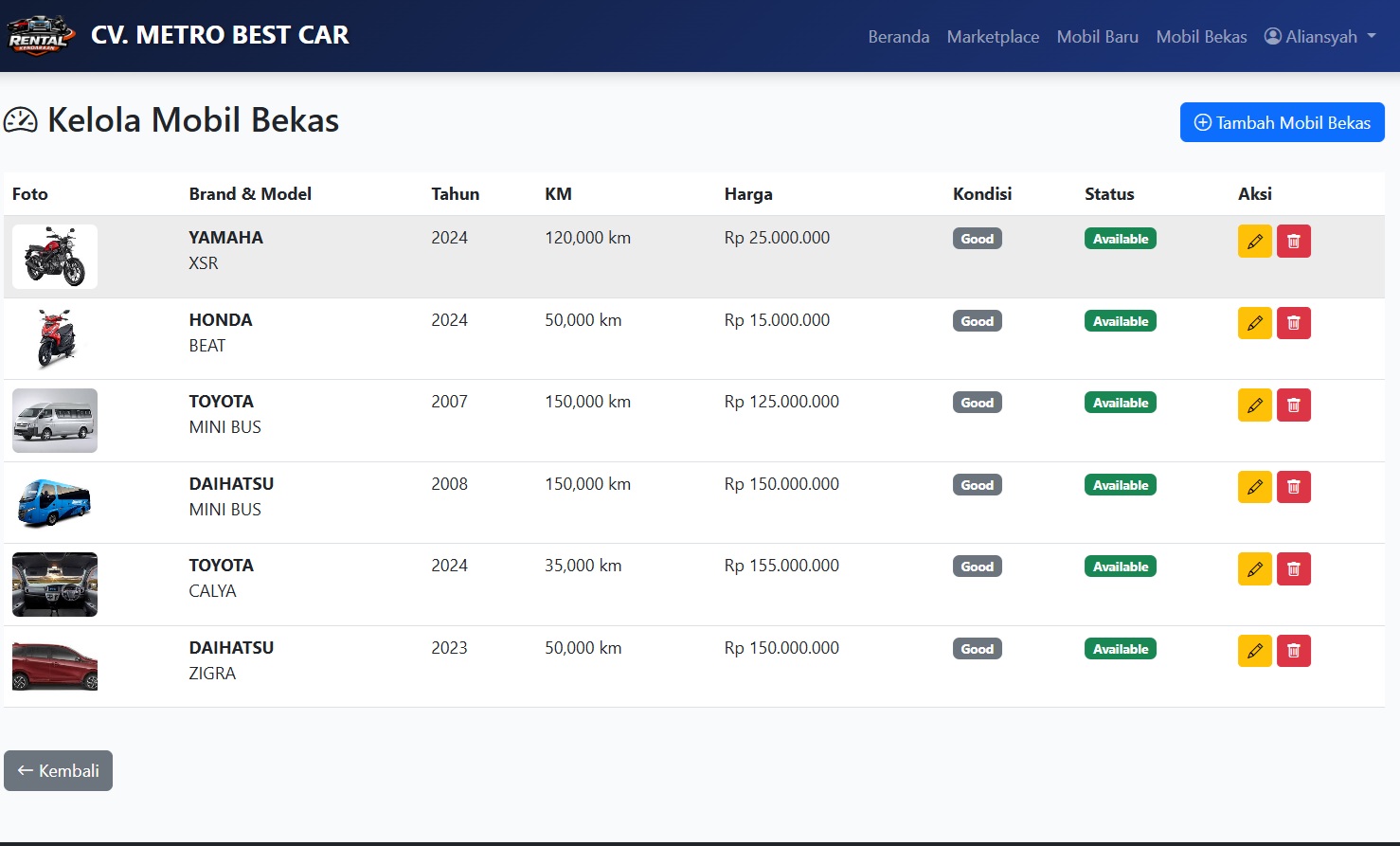Click the Kembali back button
The image size is (1400, 846).
pyautogui.click(x=58, y=770)
